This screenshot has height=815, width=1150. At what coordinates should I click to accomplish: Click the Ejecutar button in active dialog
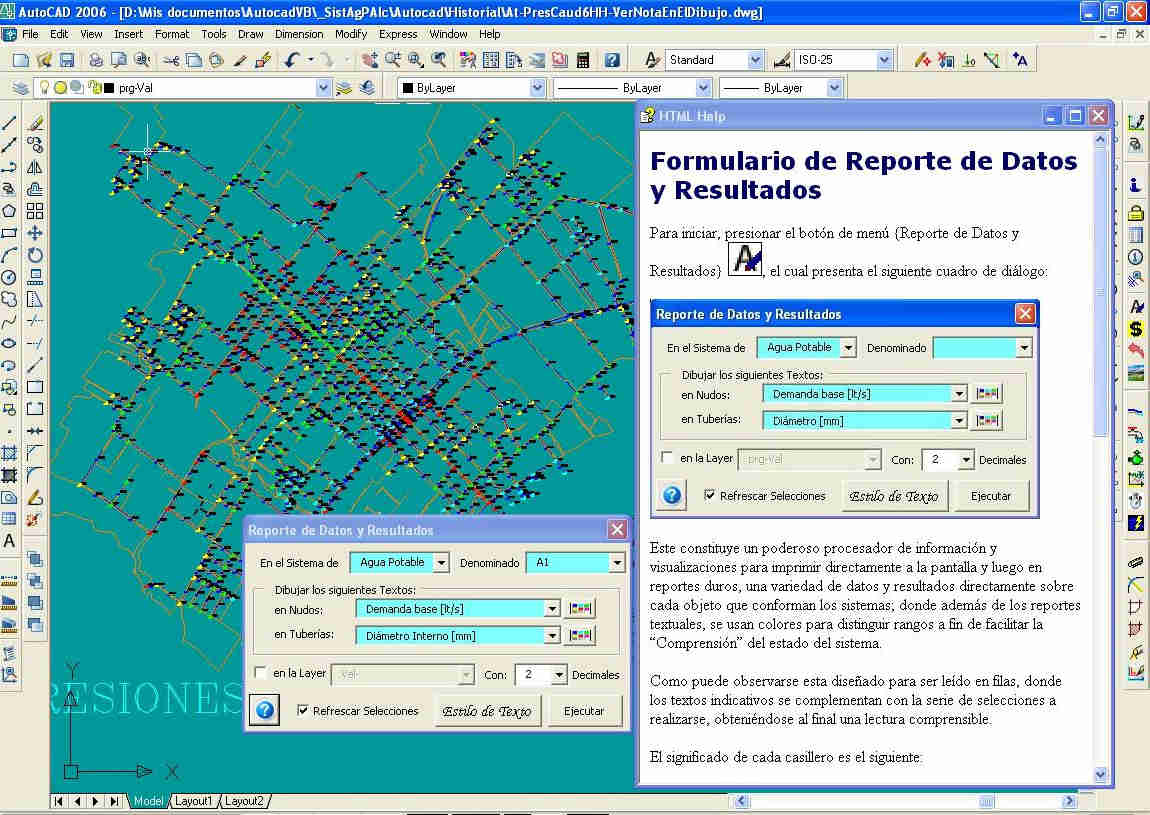point(585,711)
